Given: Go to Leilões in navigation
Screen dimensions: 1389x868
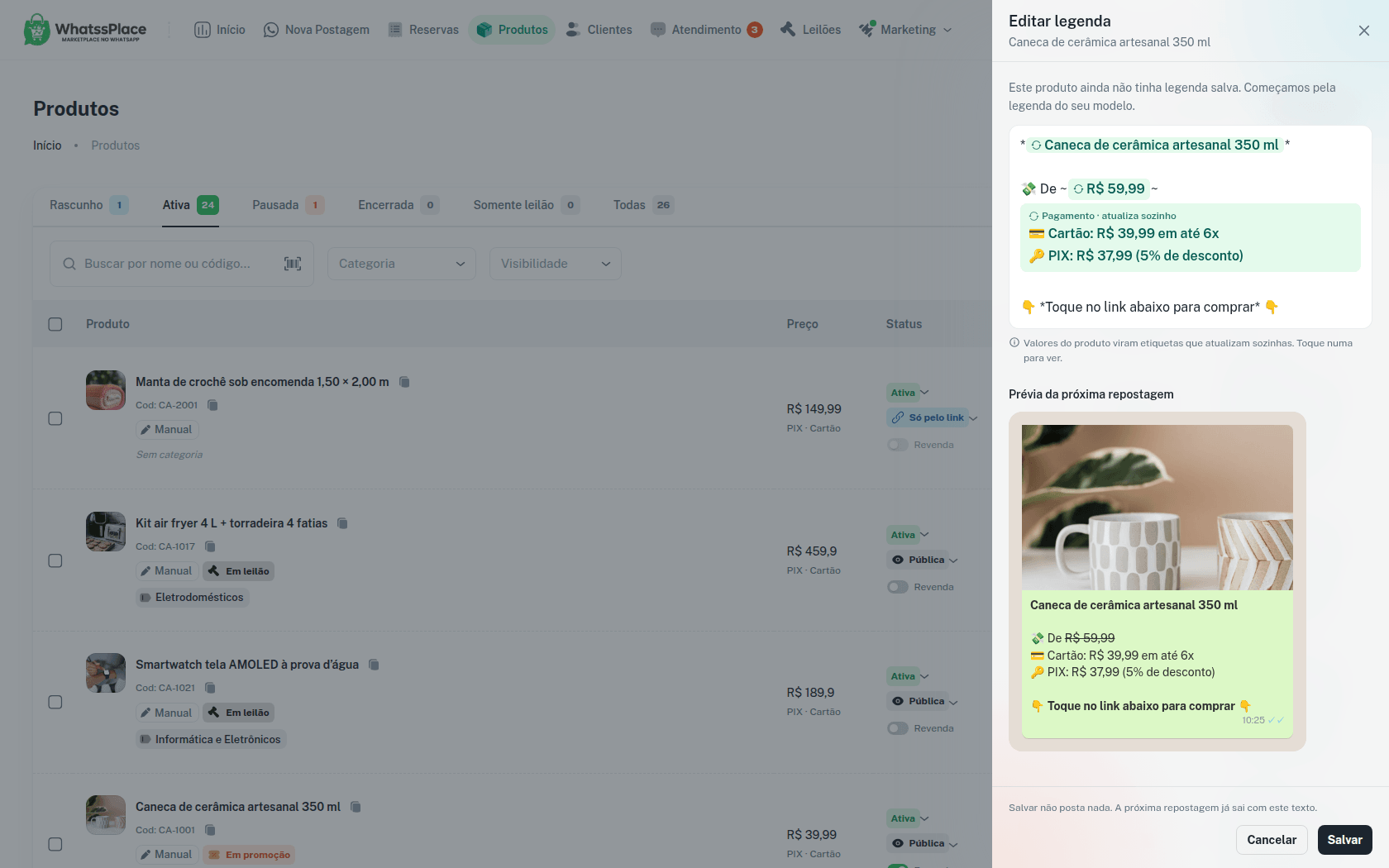Looking at the screenshot, I should pyautogui.click(x=810, y=30).
